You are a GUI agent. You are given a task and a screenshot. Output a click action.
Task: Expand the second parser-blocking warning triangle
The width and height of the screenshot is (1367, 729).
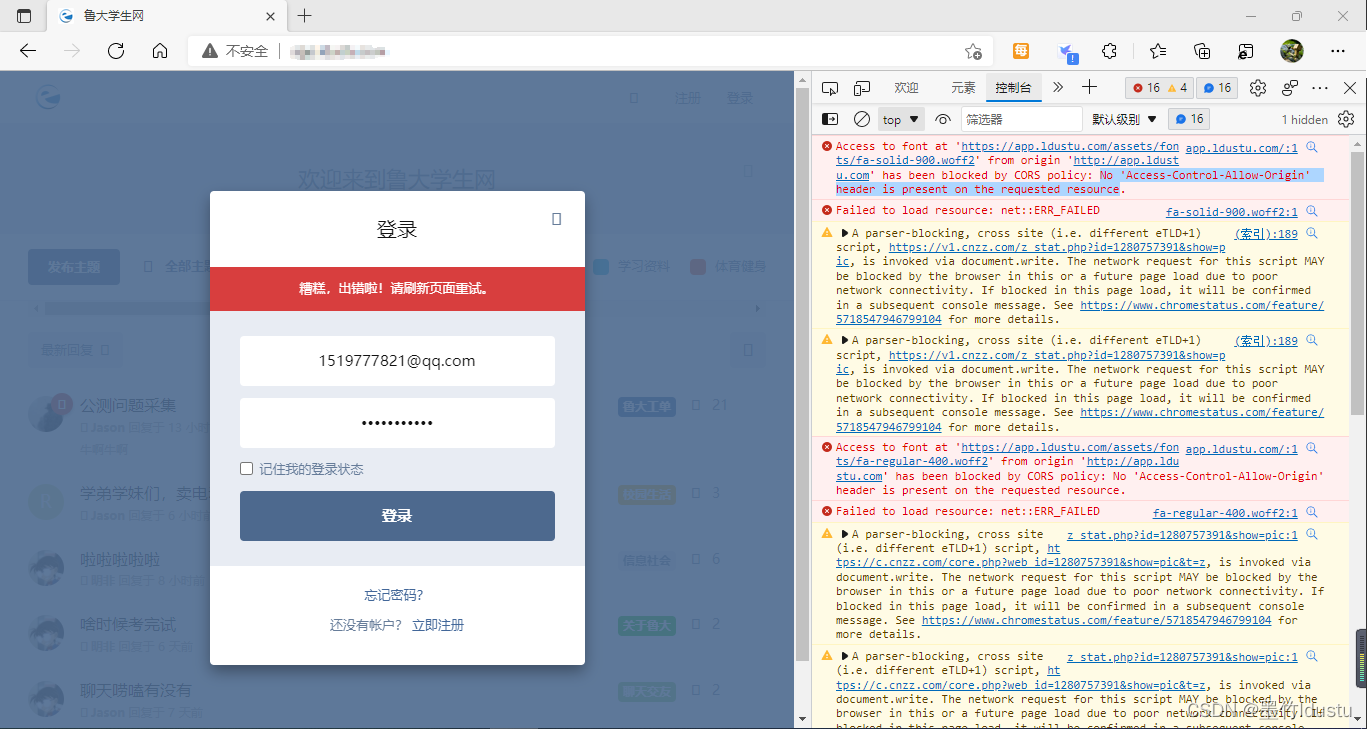(844, 340)
